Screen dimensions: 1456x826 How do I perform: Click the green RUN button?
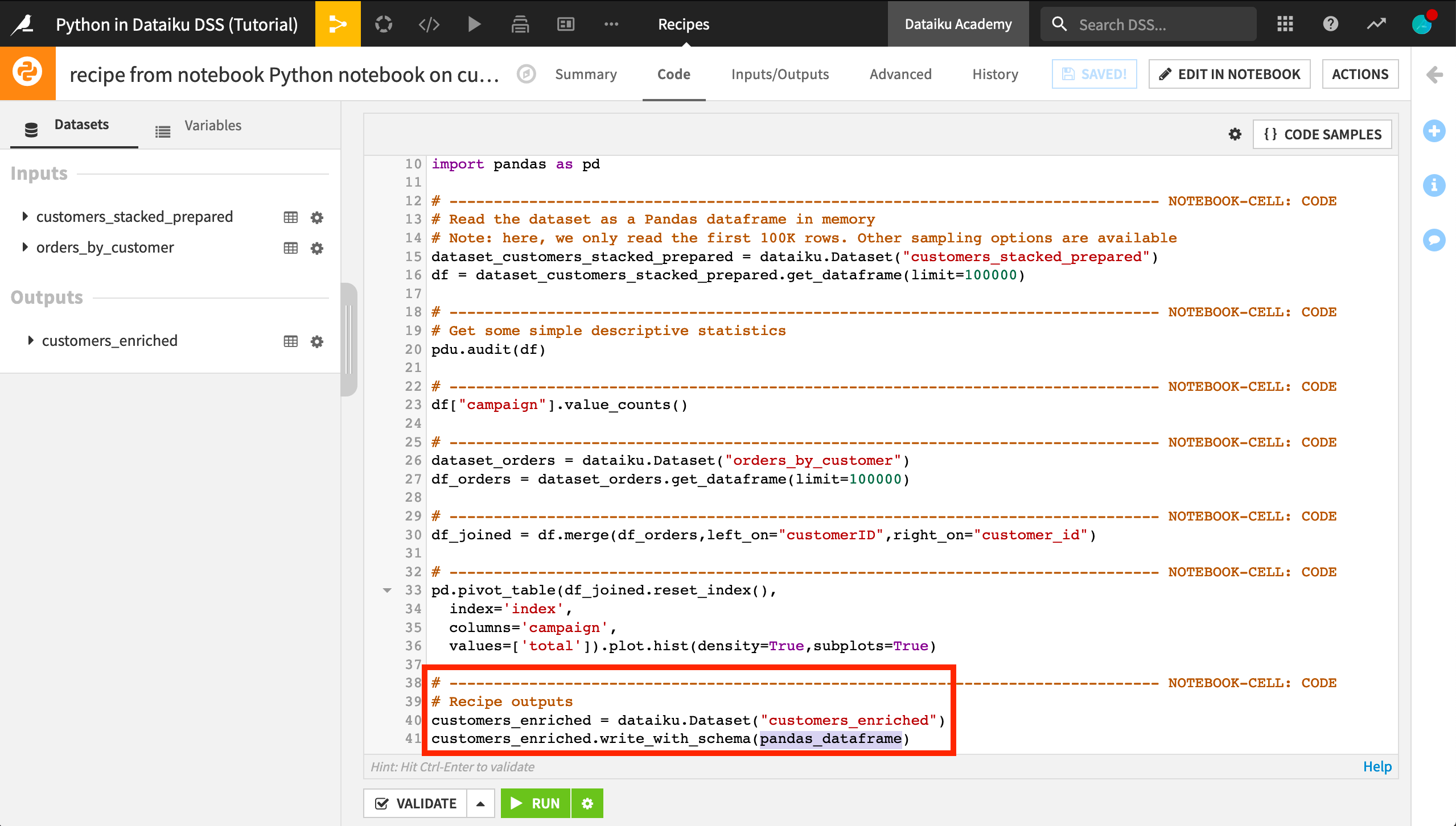536,803
